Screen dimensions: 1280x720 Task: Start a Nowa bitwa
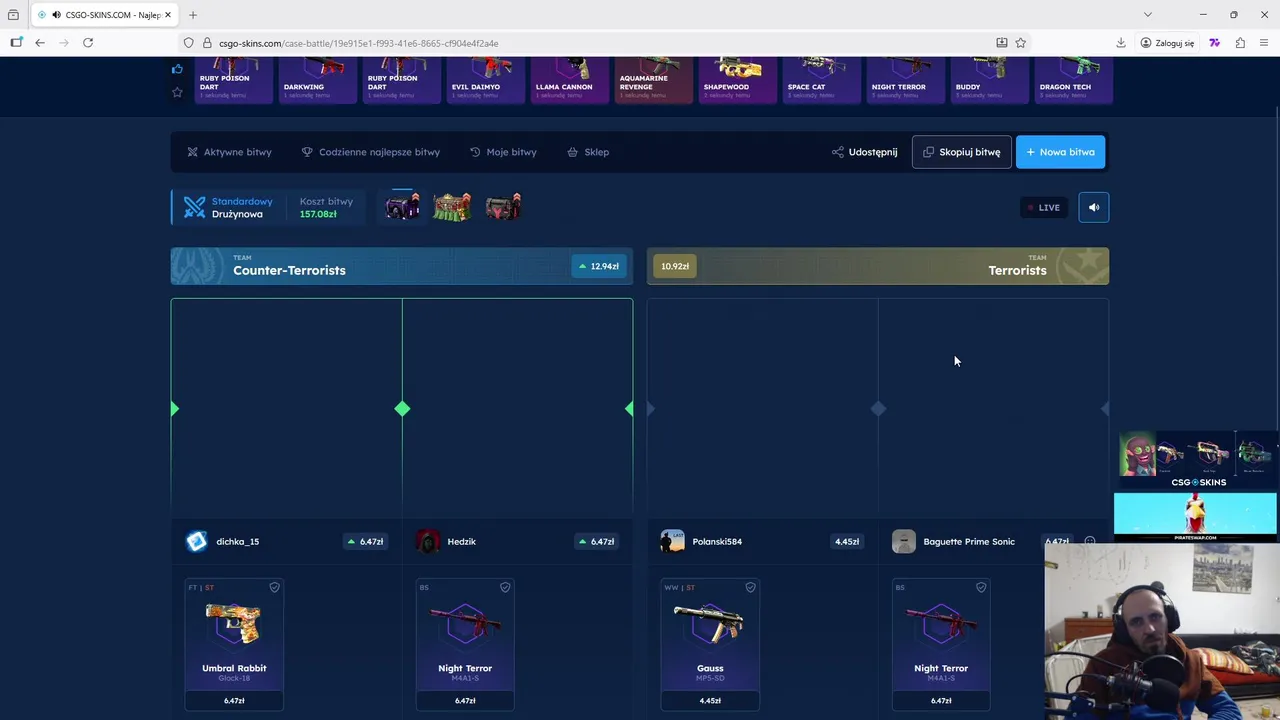[1060, 152]
